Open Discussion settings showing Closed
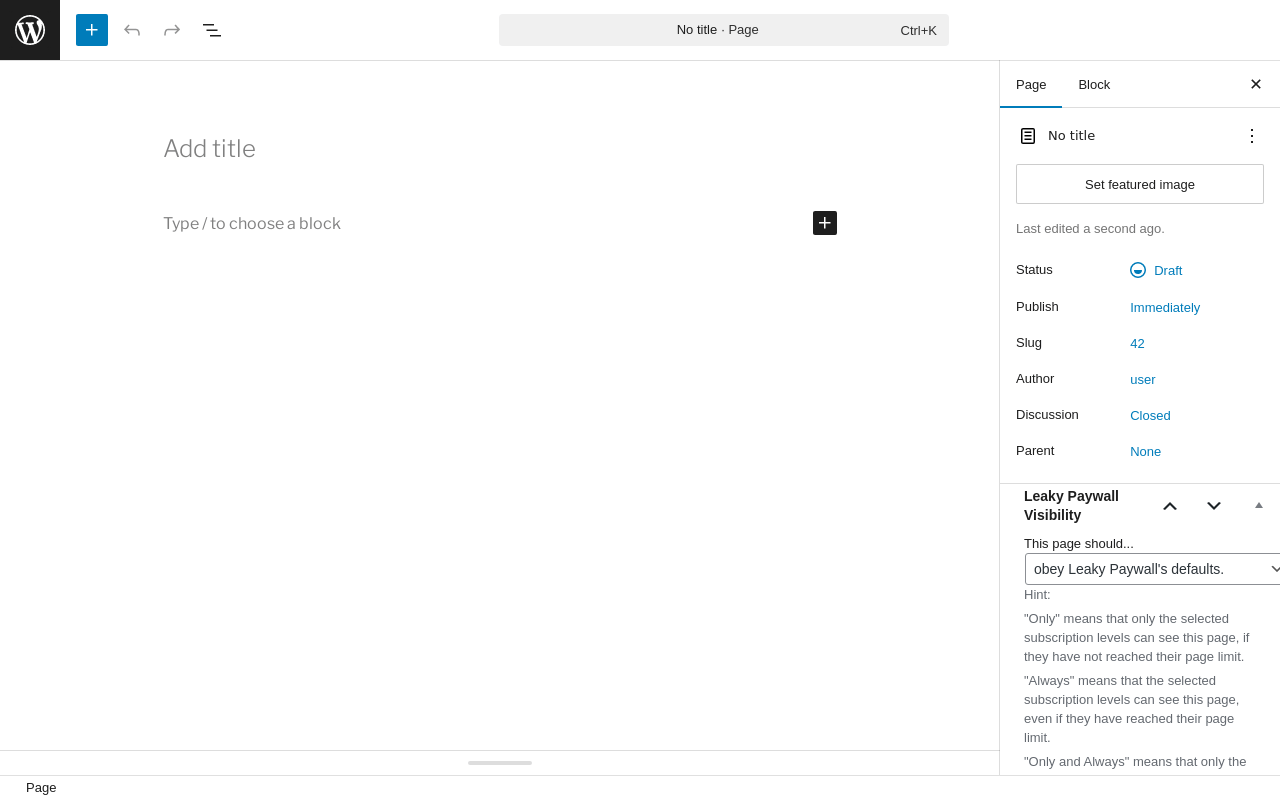 [1150, 415]
